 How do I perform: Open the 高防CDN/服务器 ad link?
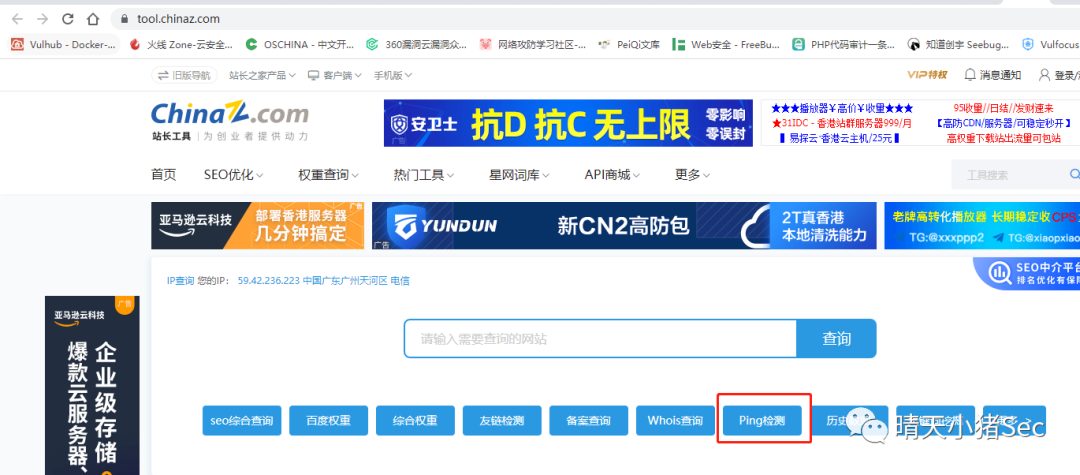click(1004, 123)
